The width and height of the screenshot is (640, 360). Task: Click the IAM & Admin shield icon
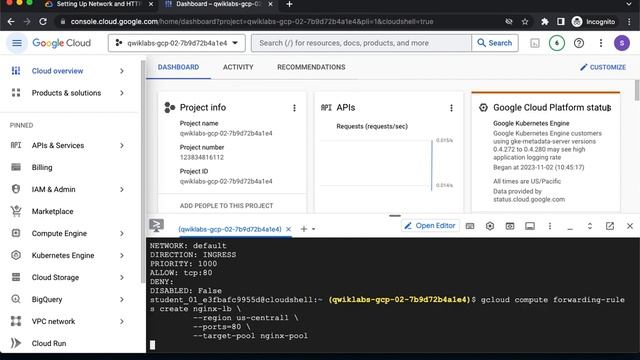16,189
